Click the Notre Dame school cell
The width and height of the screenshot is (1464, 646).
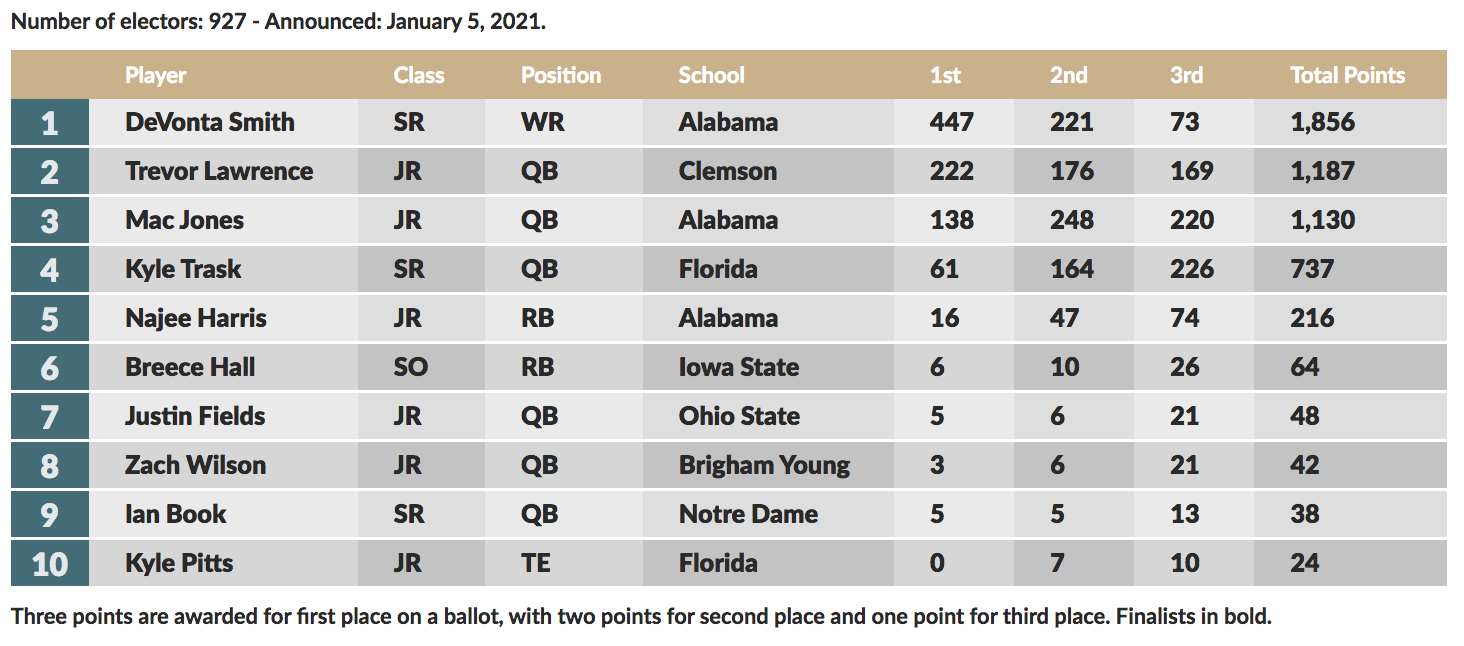tap(748, 514)
